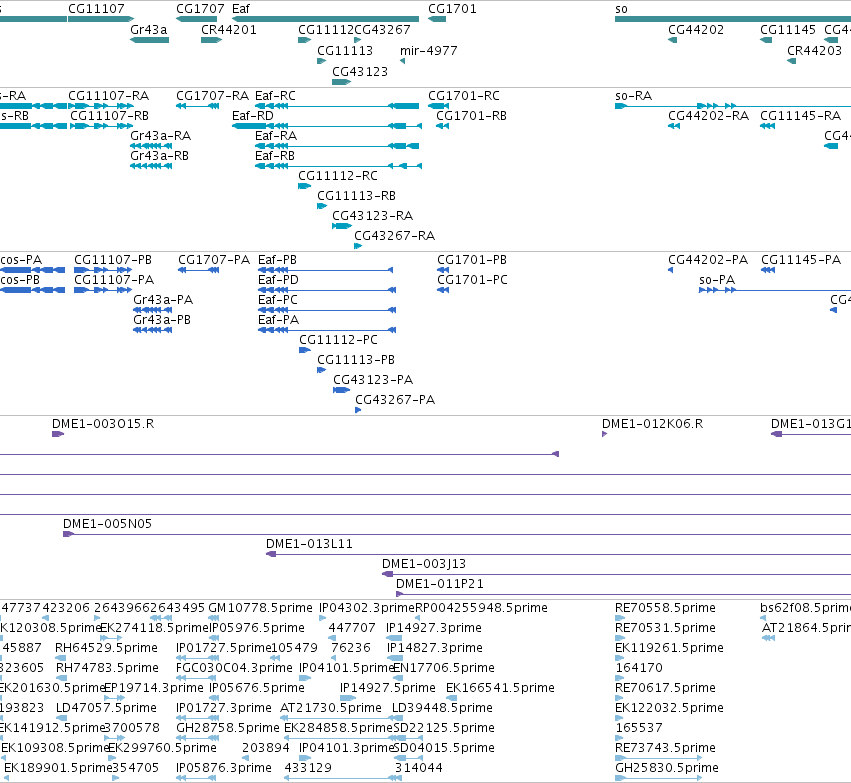
Task: Click transcript CG43267-RA
Action: (395, 236)
